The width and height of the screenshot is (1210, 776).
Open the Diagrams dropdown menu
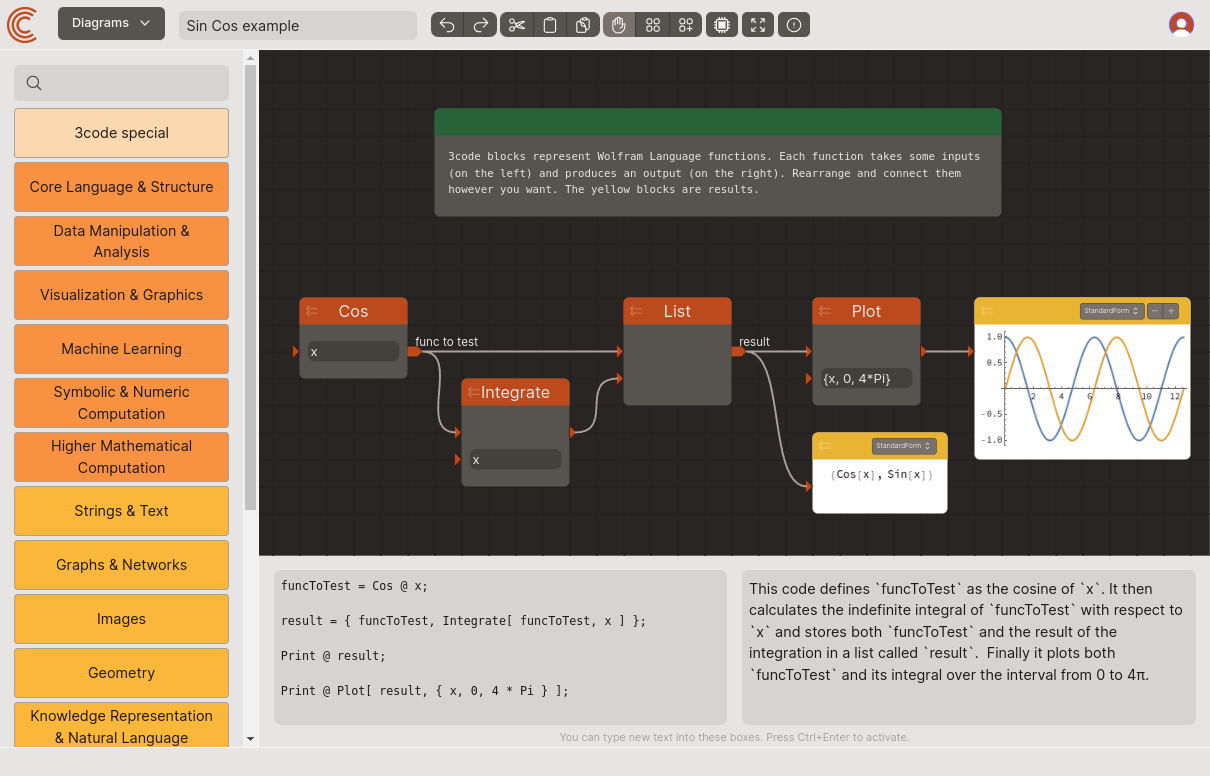(110, 23)
